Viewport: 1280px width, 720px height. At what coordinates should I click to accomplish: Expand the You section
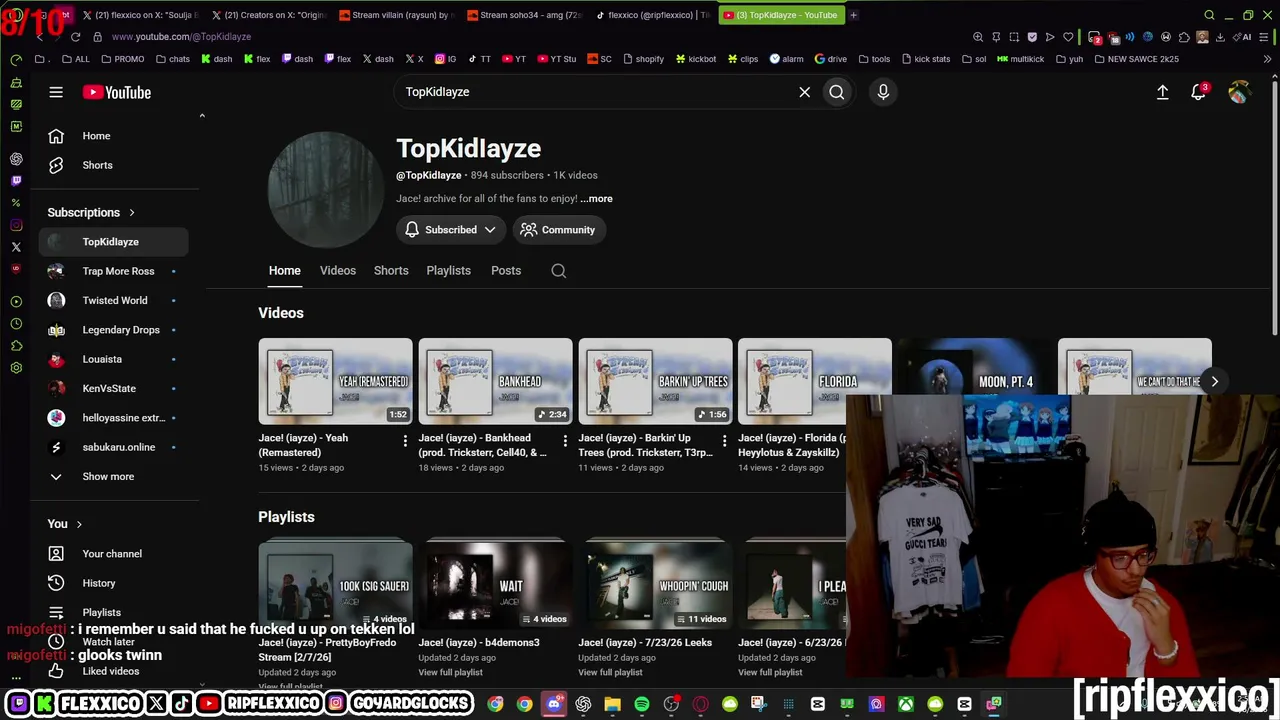click(65, 524)
